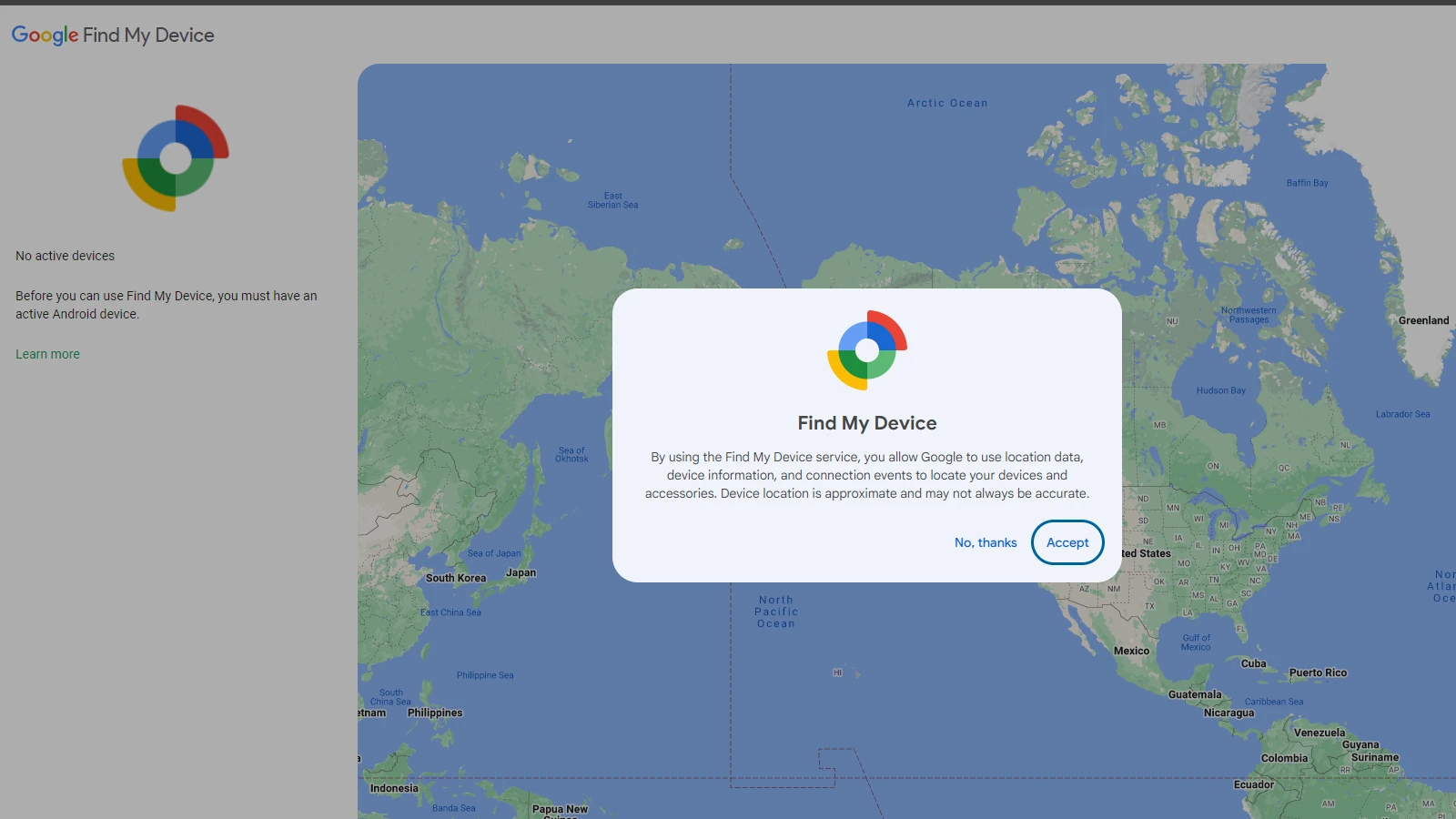Click the Sea of Japan label on the map

tap(494, 553)
